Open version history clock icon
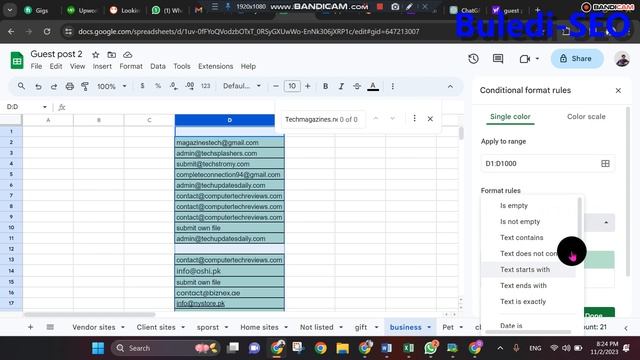This screenshot has width=640, height=360. (473, 59)
